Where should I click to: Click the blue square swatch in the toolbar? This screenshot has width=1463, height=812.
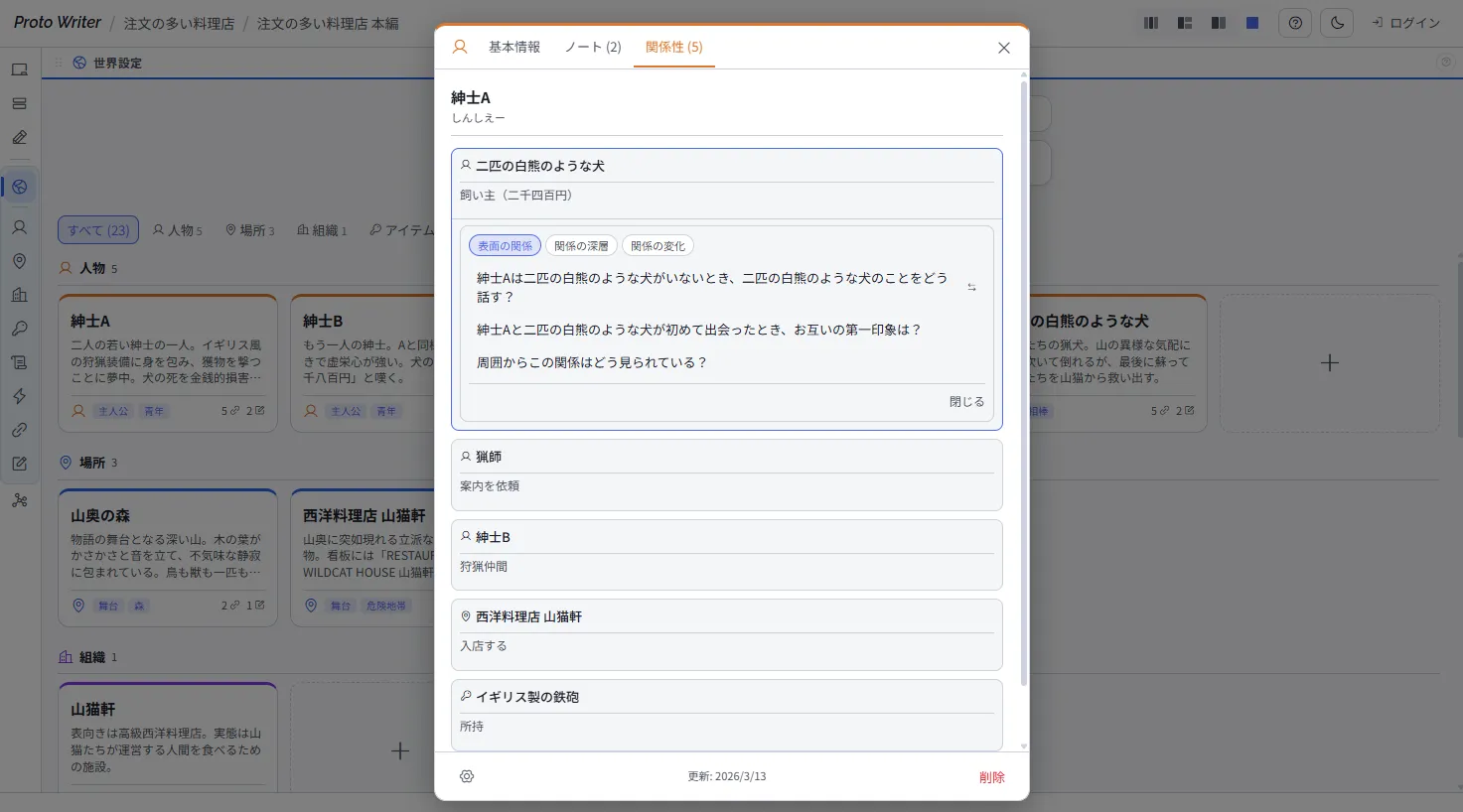pos(1251,22)
